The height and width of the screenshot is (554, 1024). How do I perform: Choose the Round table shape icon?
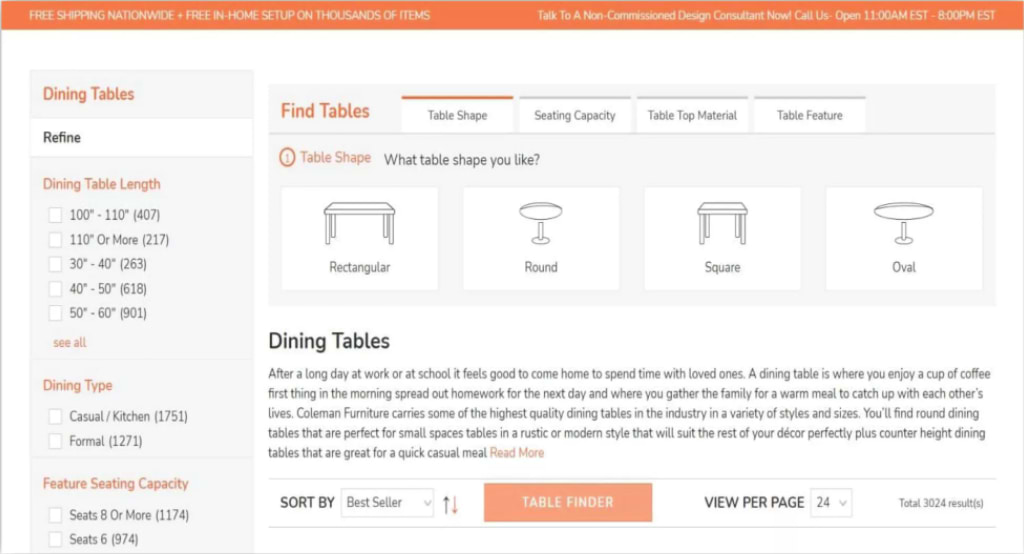pos(540,223)
